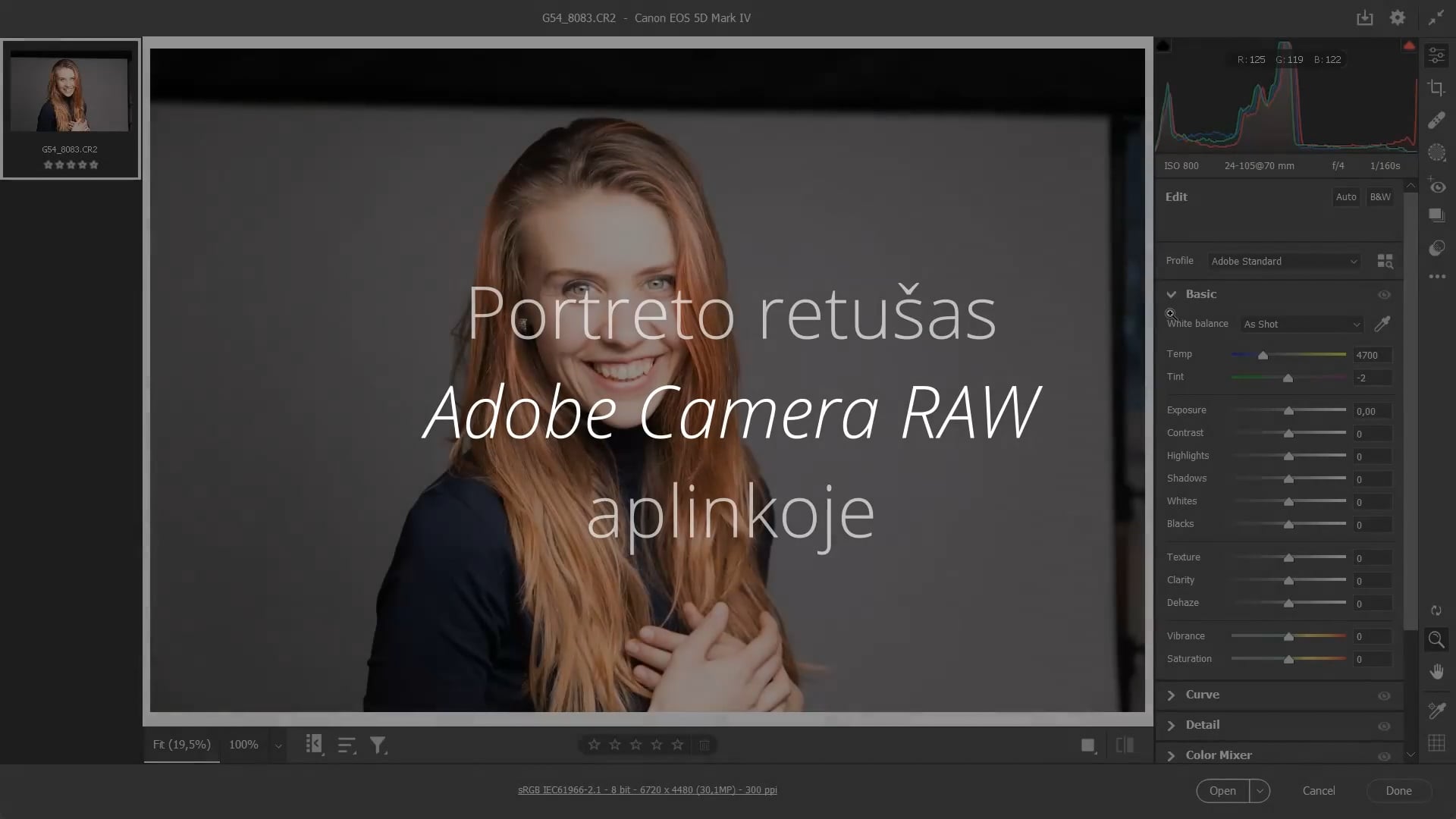Open the filmstrip filter funnel icon
1456x819 pixels.
pyautogui.click(x=378, y=745)
